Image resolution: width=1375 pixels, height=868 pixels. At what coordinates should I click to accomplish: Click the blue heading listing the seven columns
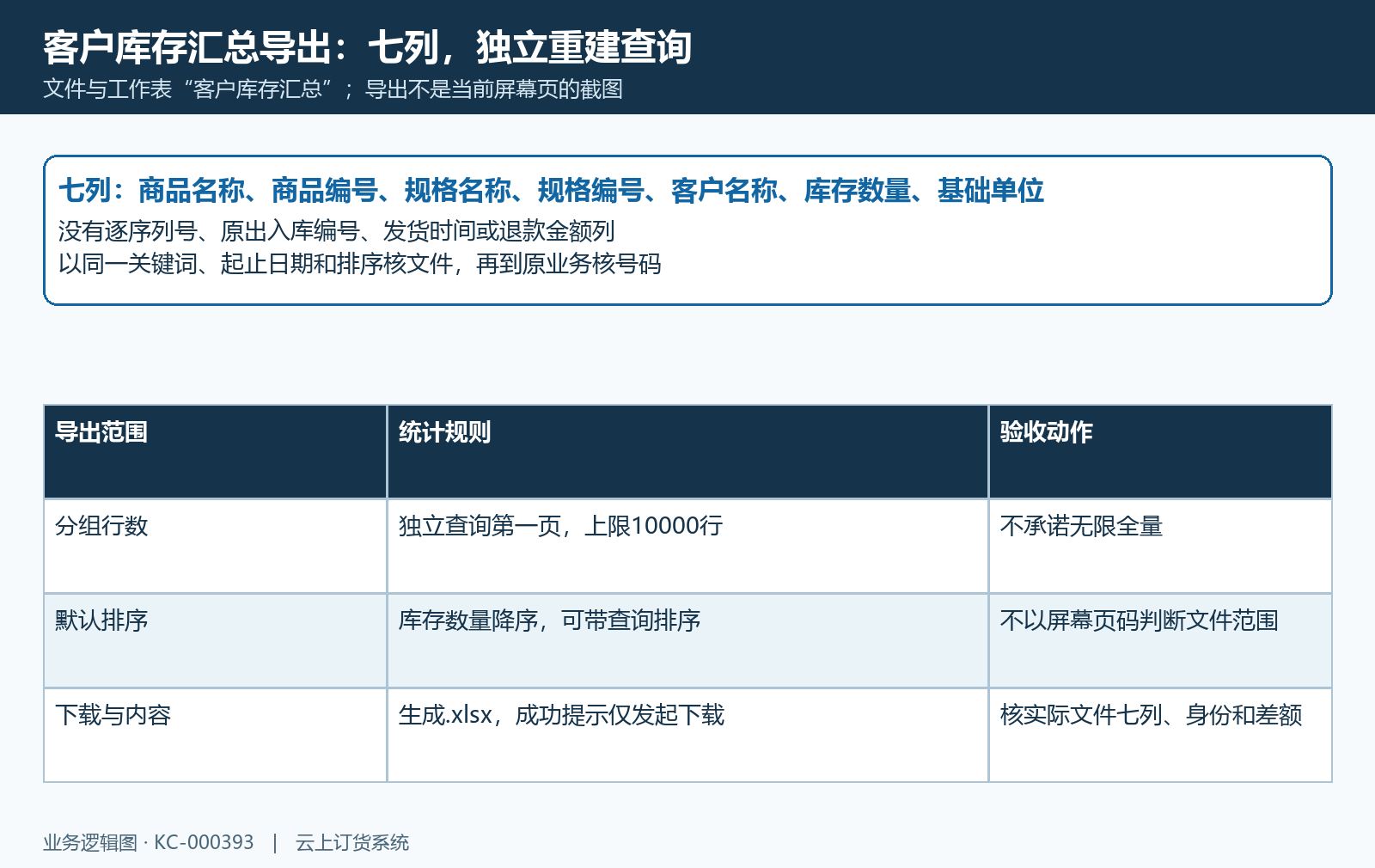551,190
